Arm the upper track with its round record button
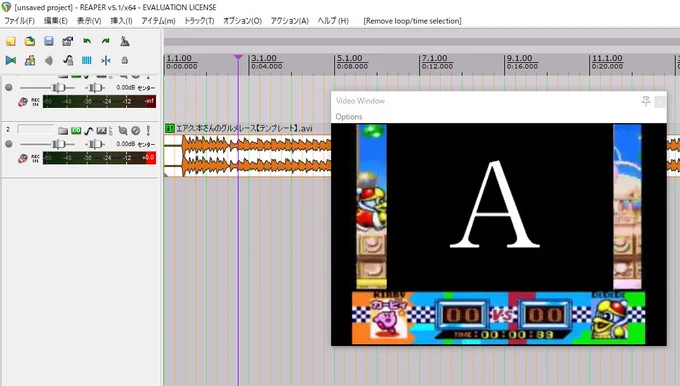Screen dimensions: 680x386 pos(9,88)
